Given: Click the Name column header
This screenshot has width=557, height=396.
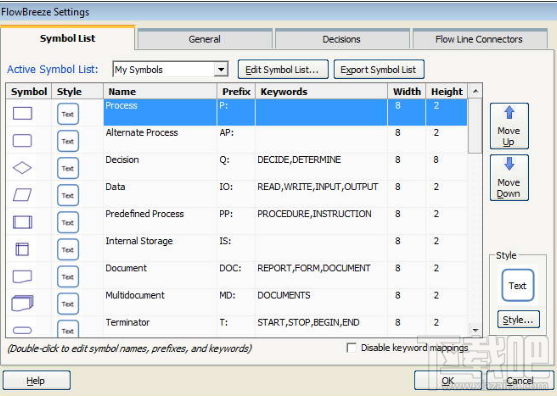Looking at the screenshot, I should pyautogui.click(x=160, y=91).
